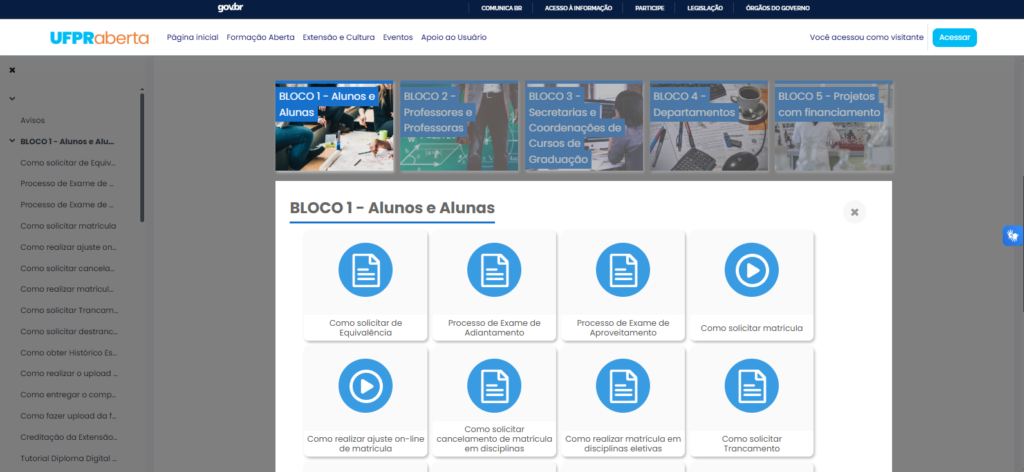Open the COMUNICA BR link
This screenshot has width=1024, height=472.
pyautogui.click(x=502, y=8)
